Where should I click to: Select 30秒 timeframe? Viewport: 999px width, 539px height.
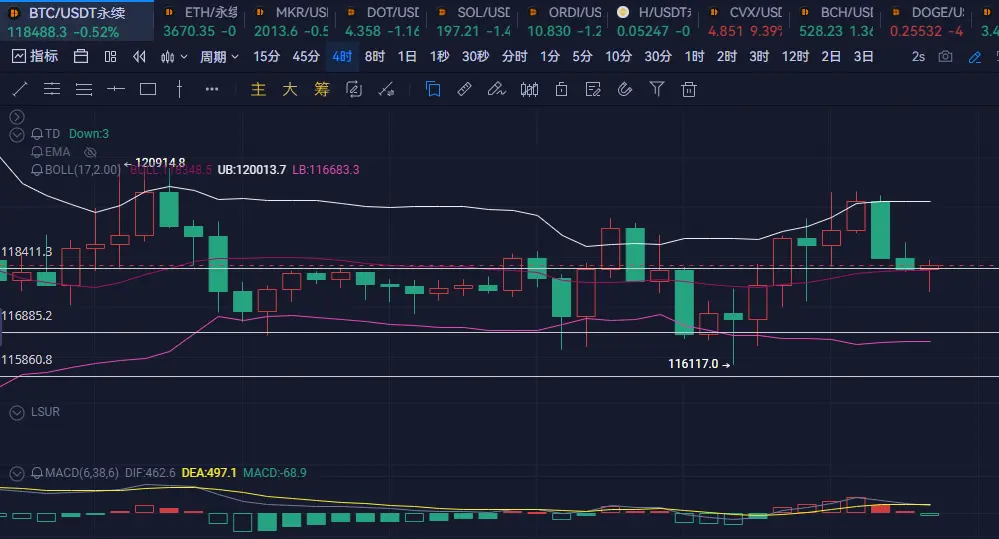475,57
